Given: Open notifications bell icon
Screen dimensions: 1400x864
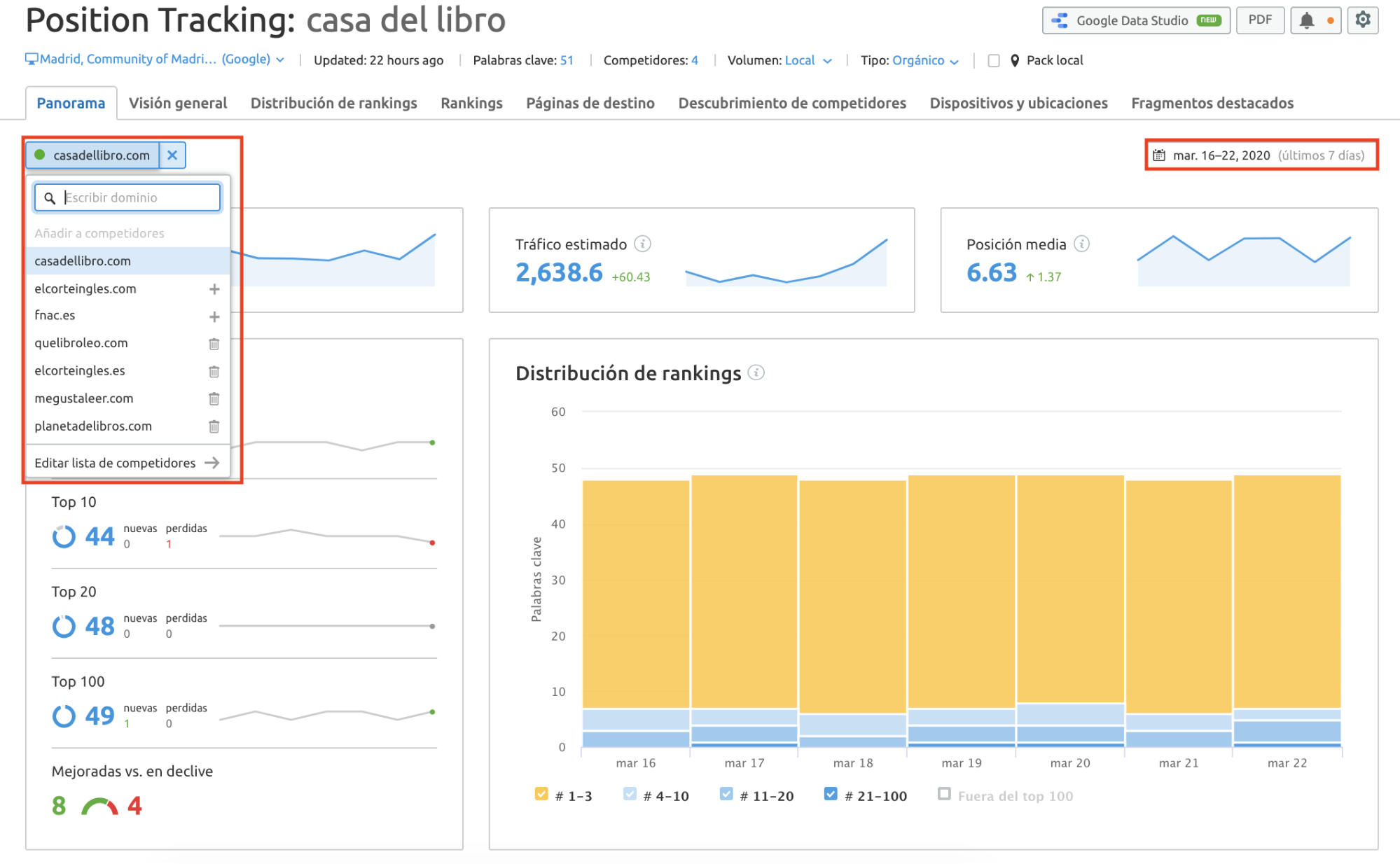Looking at the screenshot, I should pos(1307,20).
